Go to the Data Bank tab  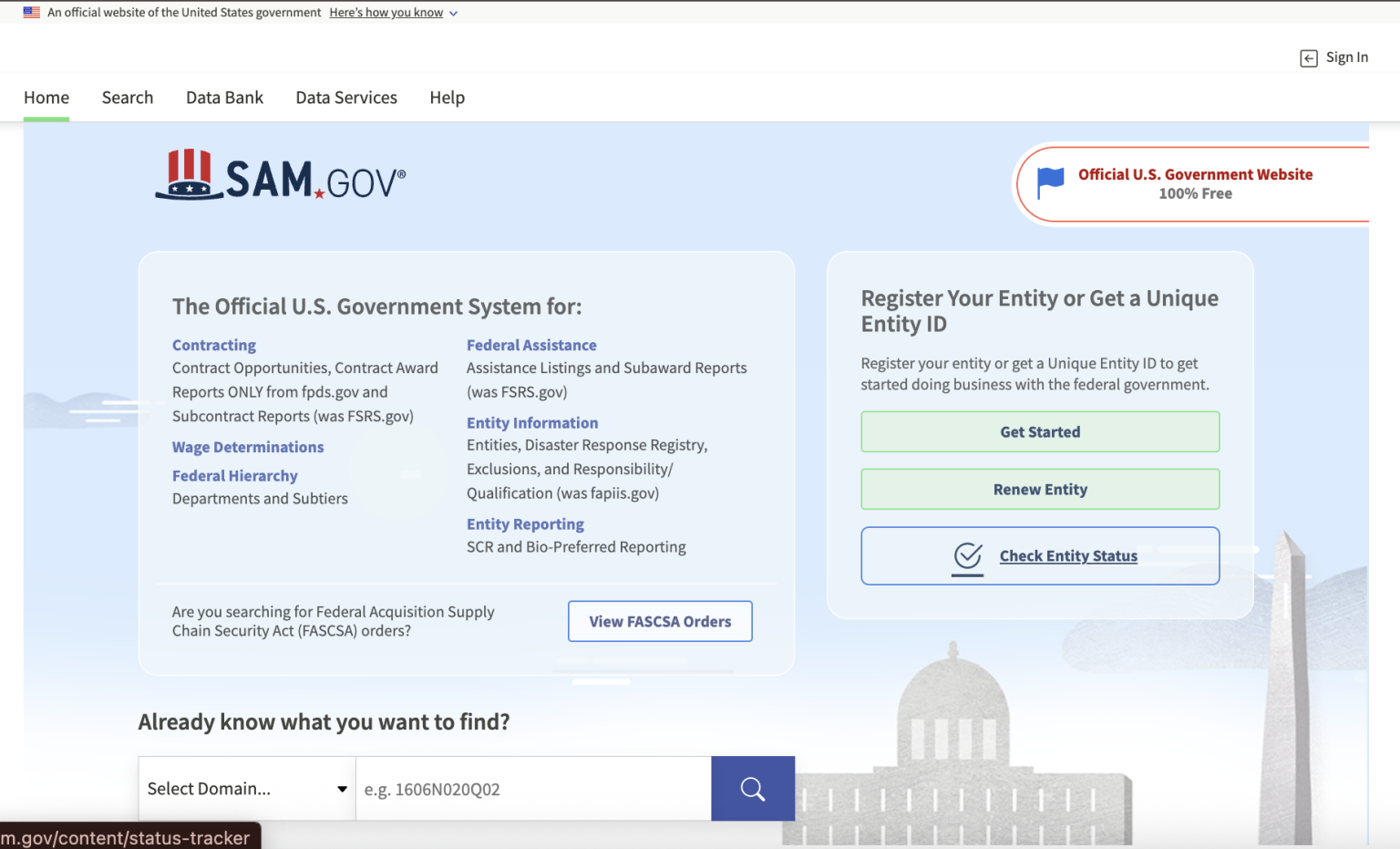[224, 98]
